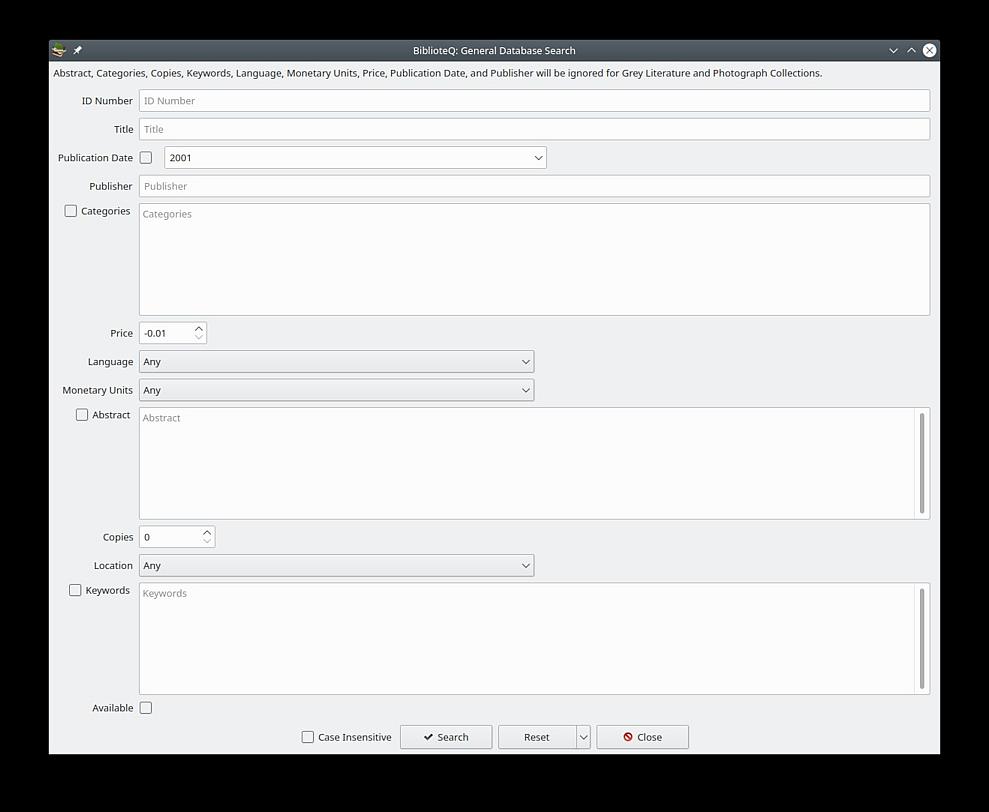
Task: Pin the window using the pushpin icon
Action: 78,50
